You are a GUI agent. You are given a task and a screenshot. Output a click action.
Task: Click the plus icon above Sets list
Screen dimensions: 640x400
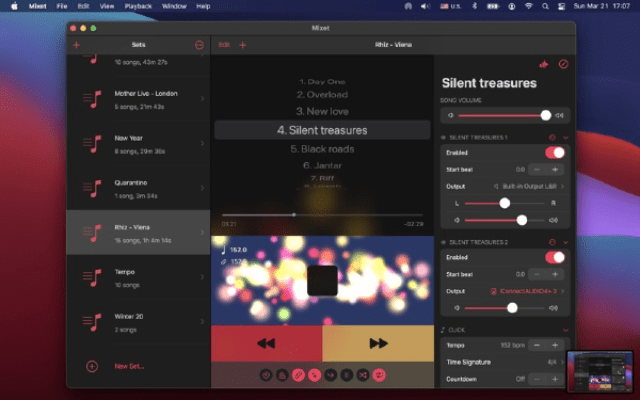point(77,45)
